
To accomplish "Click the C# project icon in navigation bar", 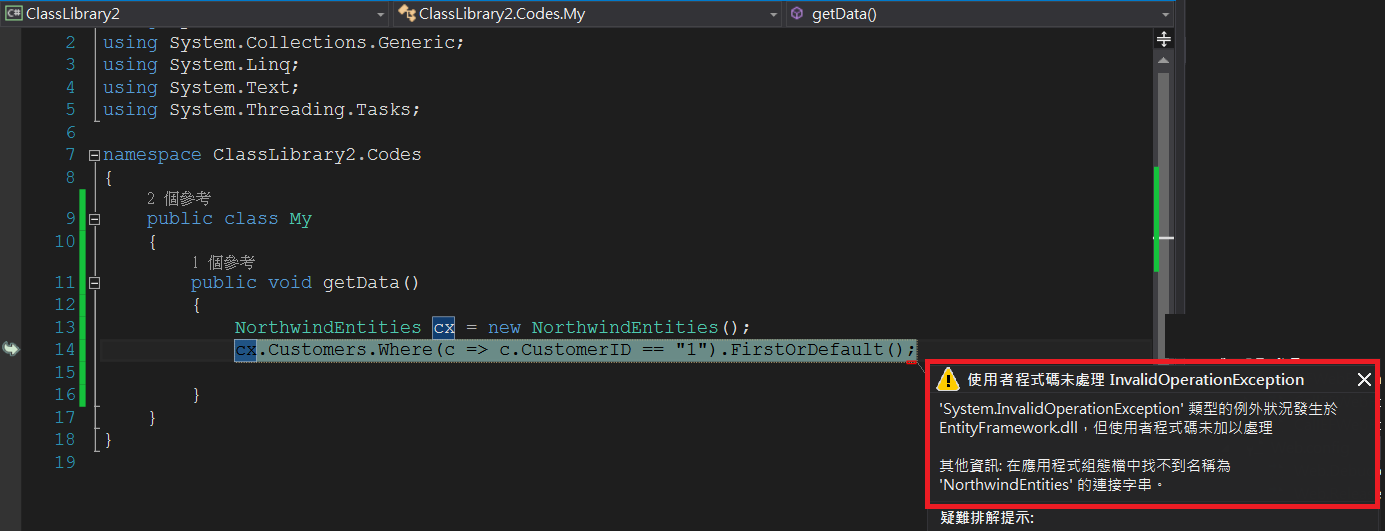I will tap(14, 13).
